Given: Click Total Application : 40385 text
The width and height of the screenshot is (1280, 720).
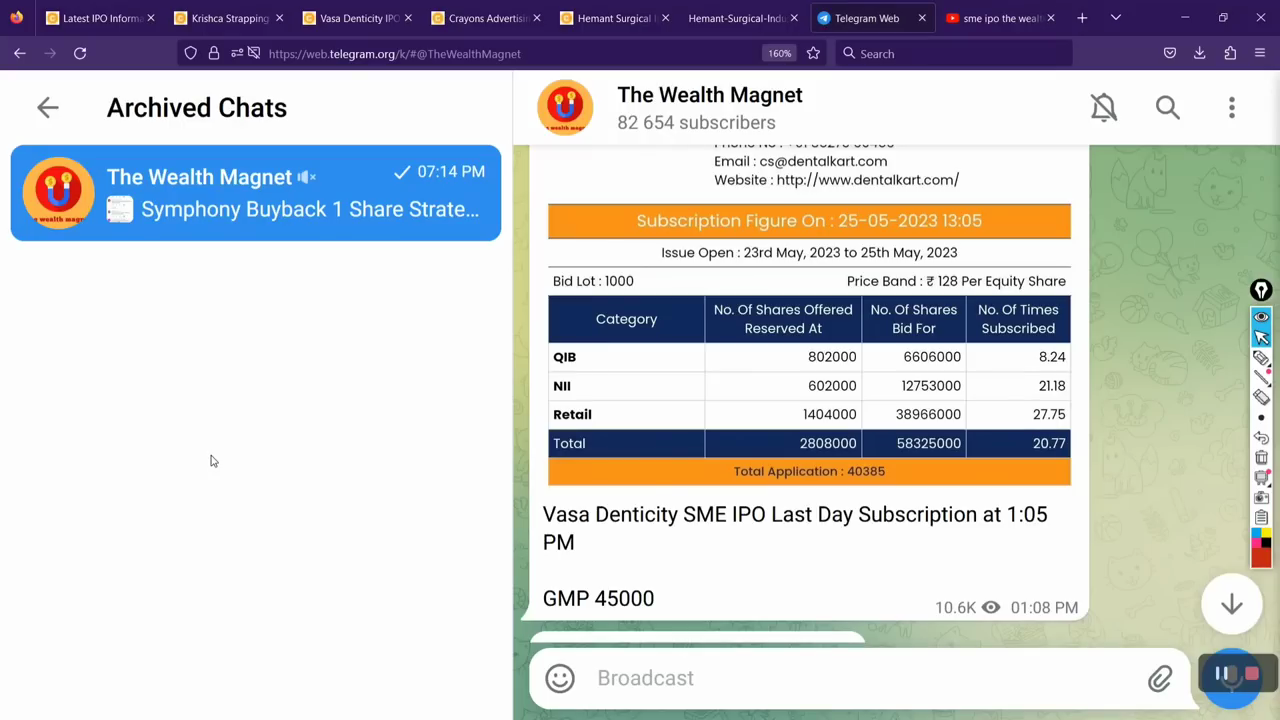Looking at the screenshot, I should [x=809, y=471].
